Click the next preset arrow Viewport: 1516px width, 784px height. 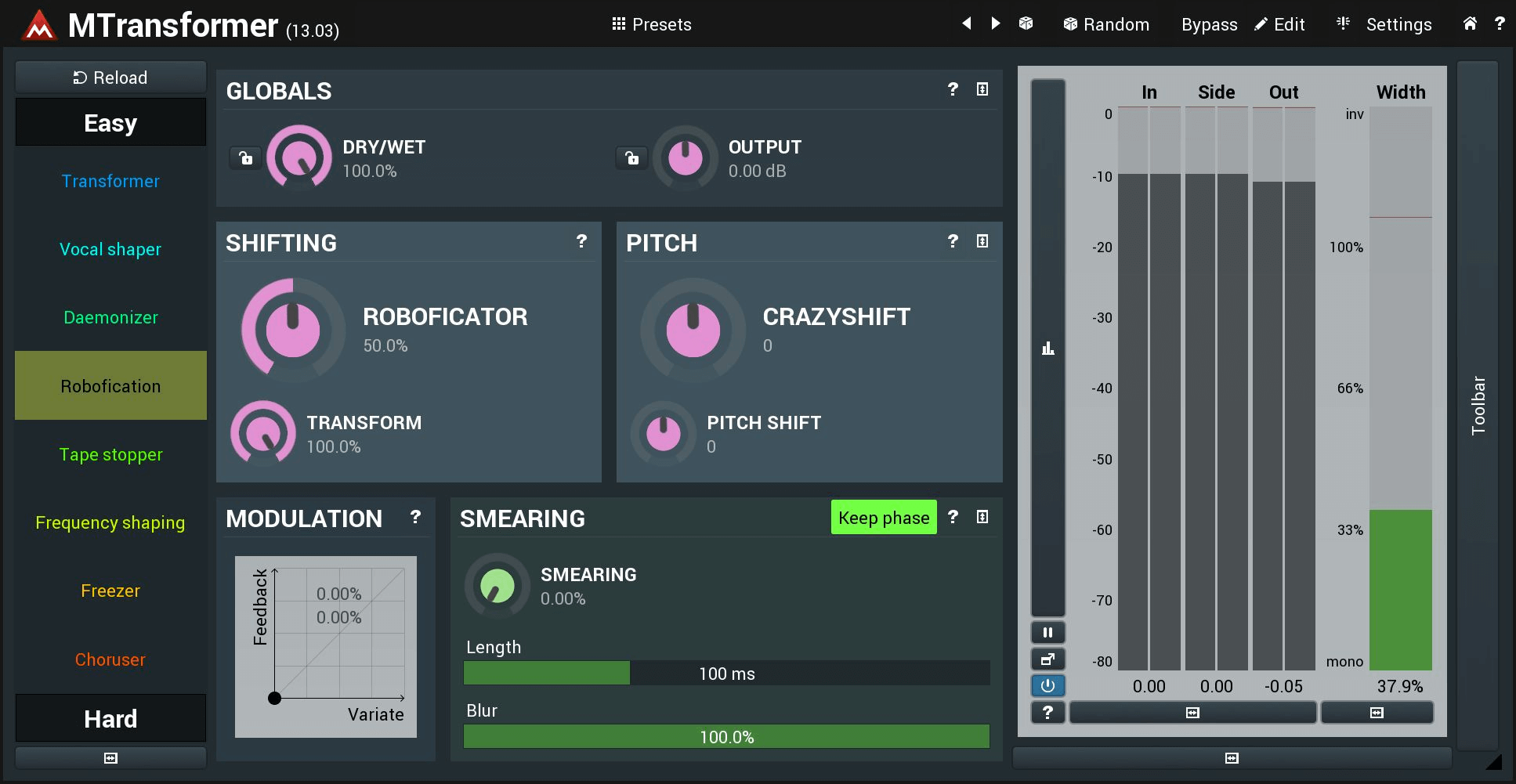[x=996, y=23]
